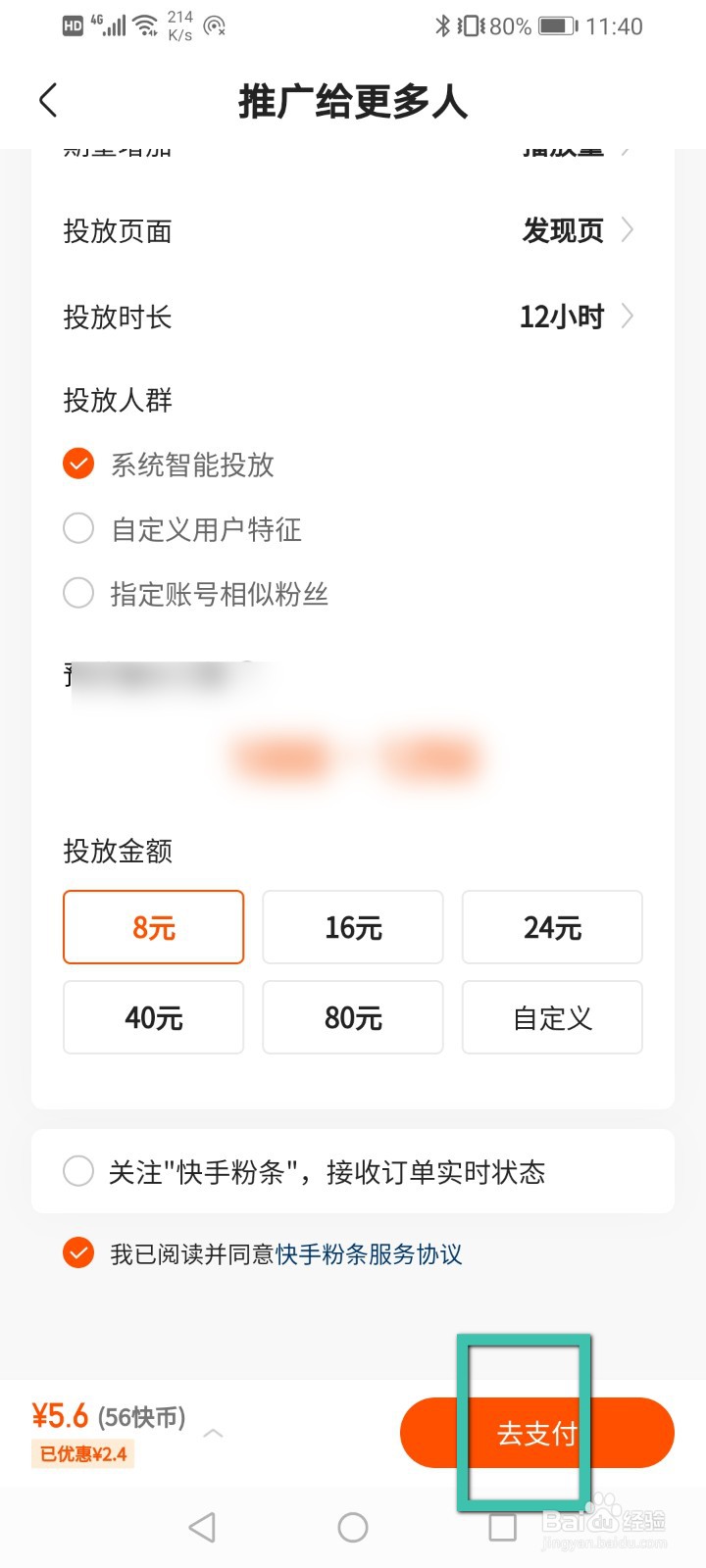Enable following 快手粉条 for order status
706x1568 pixels.
78,1171
